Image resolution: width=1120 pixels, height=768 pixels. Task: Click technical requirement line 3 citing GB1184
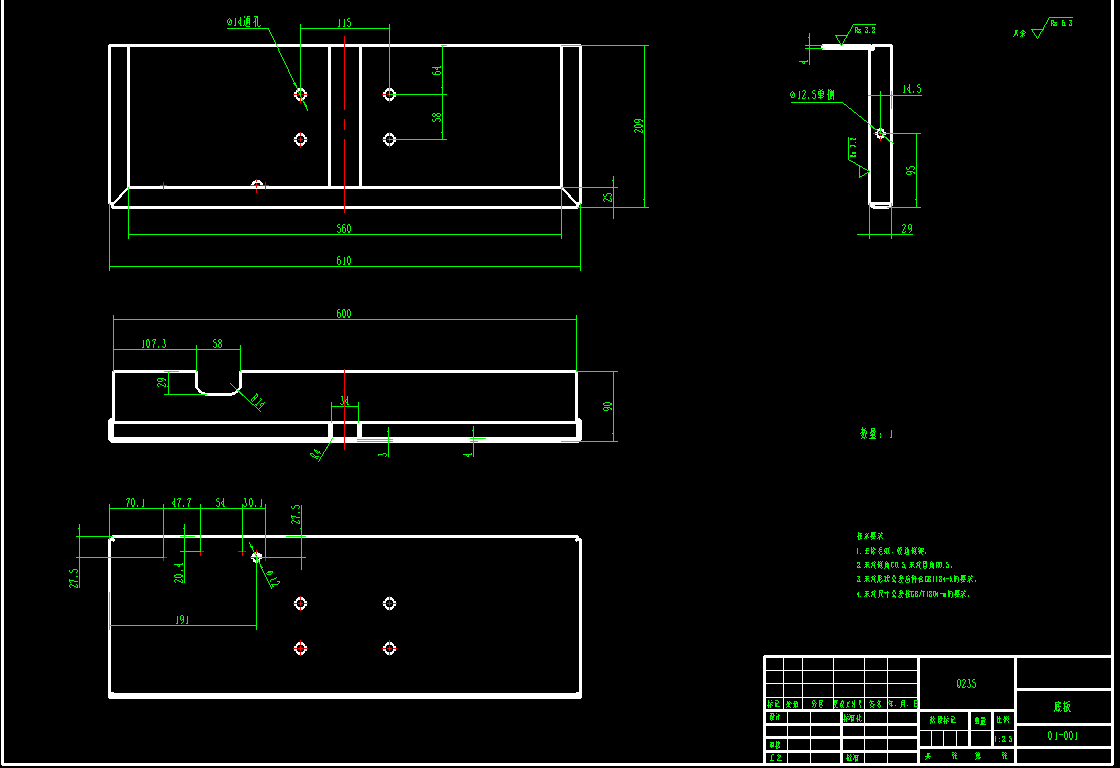click(x=916, y=579)
